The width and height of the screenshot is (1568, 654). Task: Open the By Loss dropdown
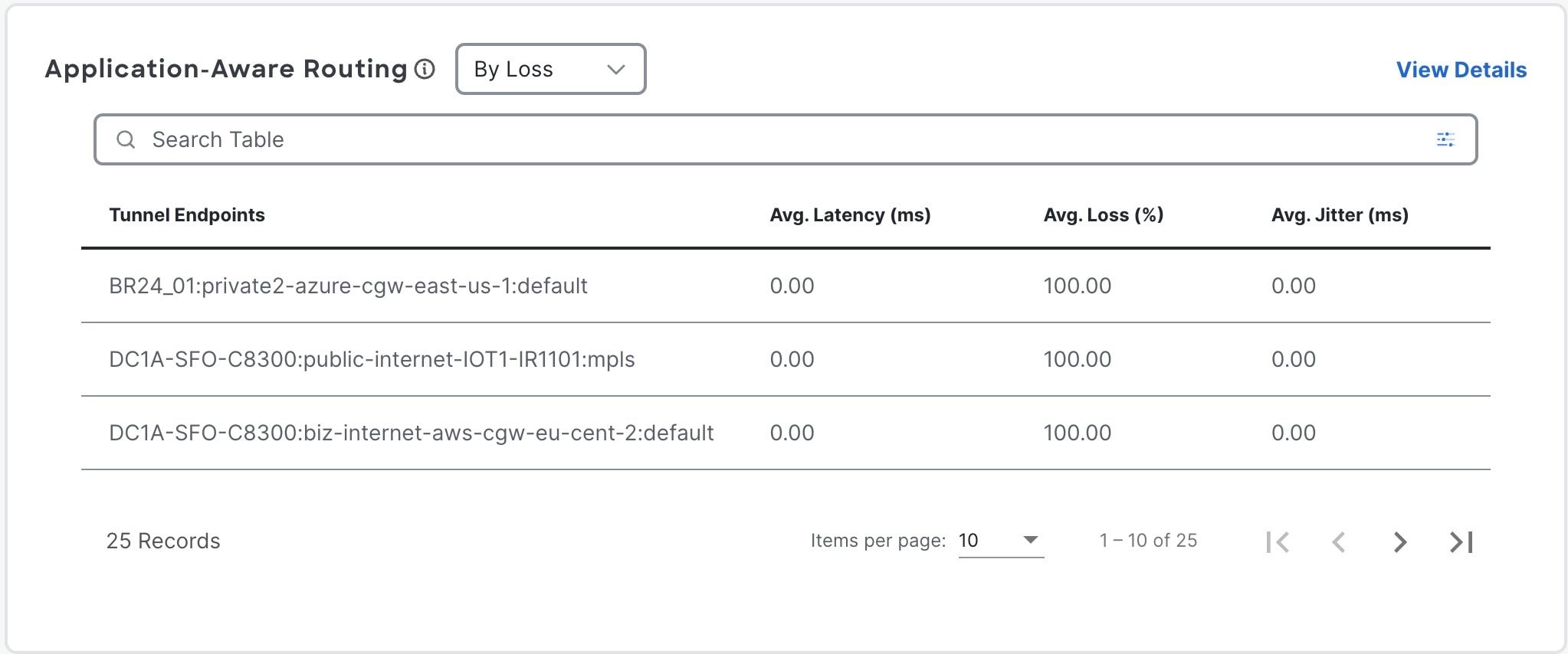[x=550, y=69]
